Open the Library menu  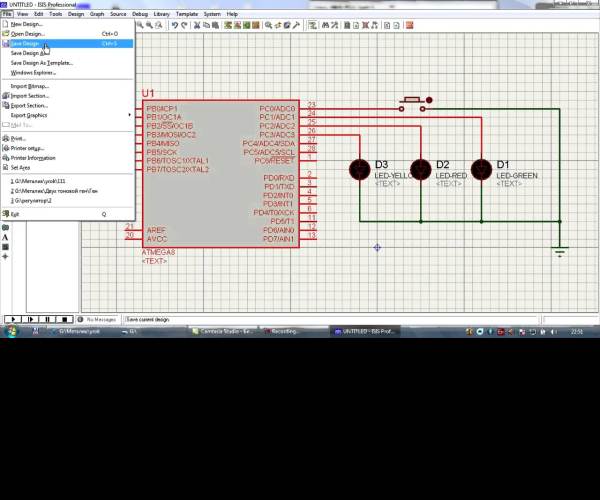click(x=161, y=14)
